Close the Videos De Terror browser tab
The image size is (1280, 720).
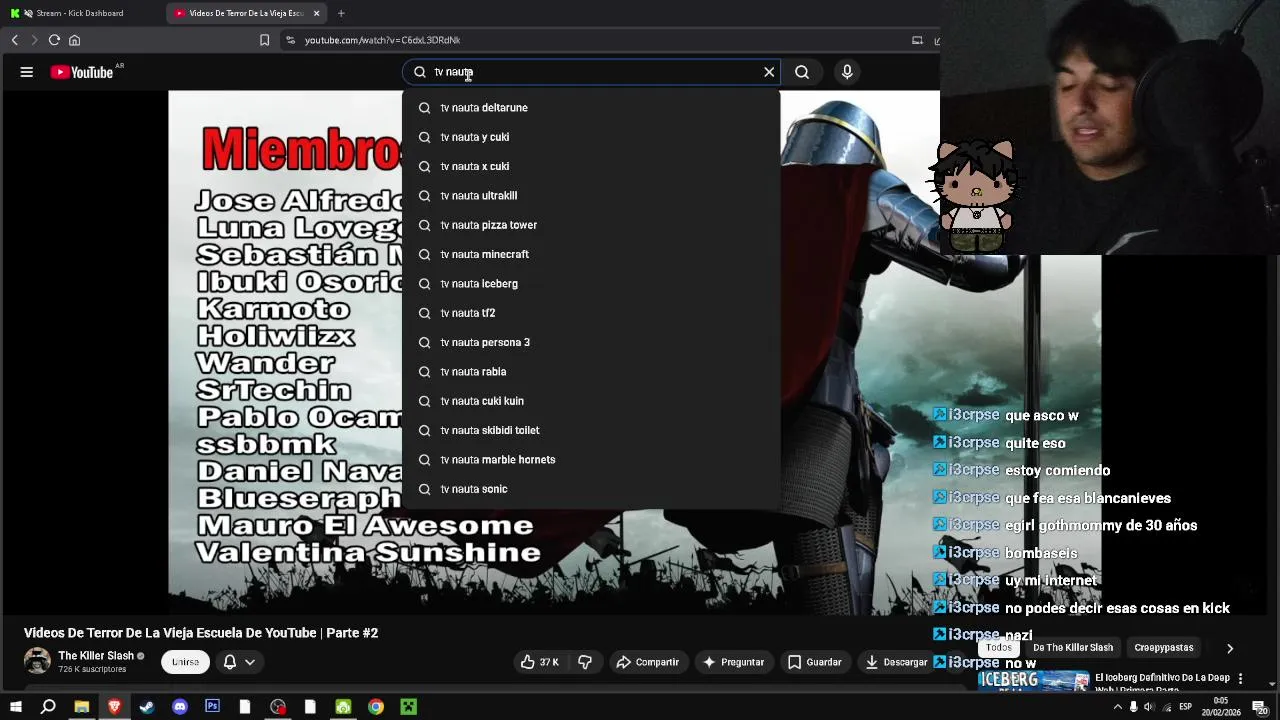tap(316, 13)
